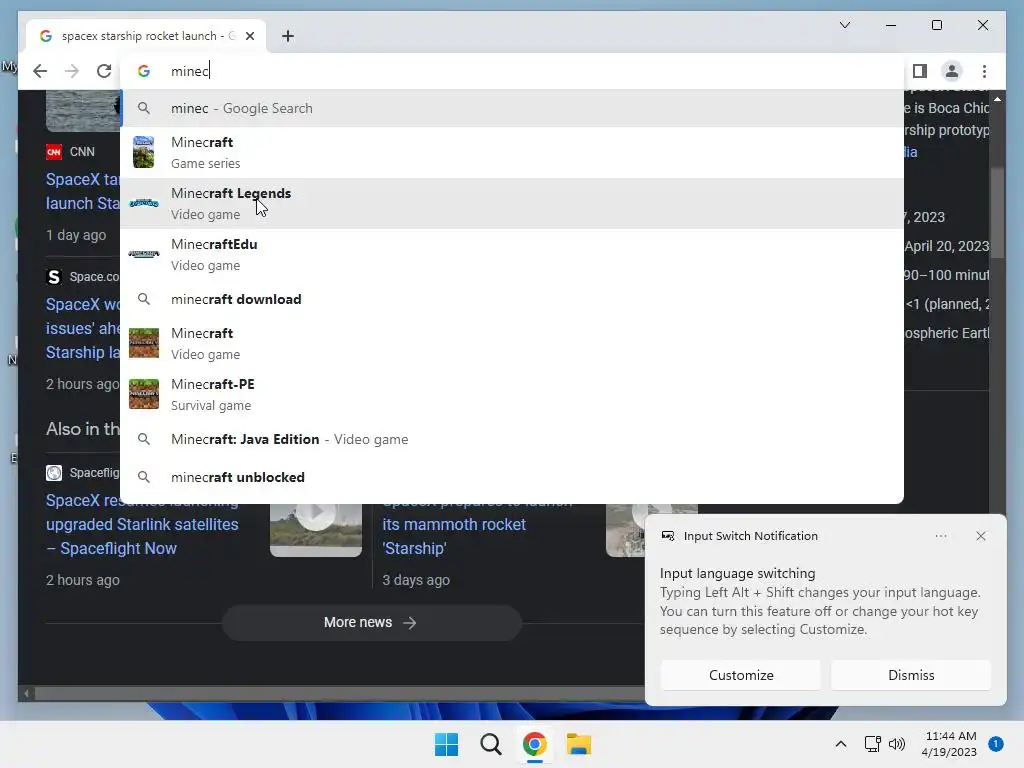Open the CNN news source
1024x768 pixels.
click(71, 152)
